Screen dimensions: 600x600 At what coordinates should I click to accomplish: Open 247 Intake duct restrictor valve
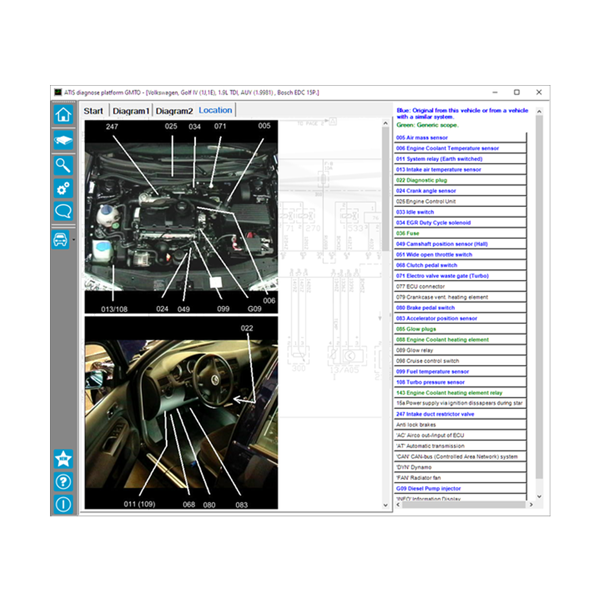460,414
